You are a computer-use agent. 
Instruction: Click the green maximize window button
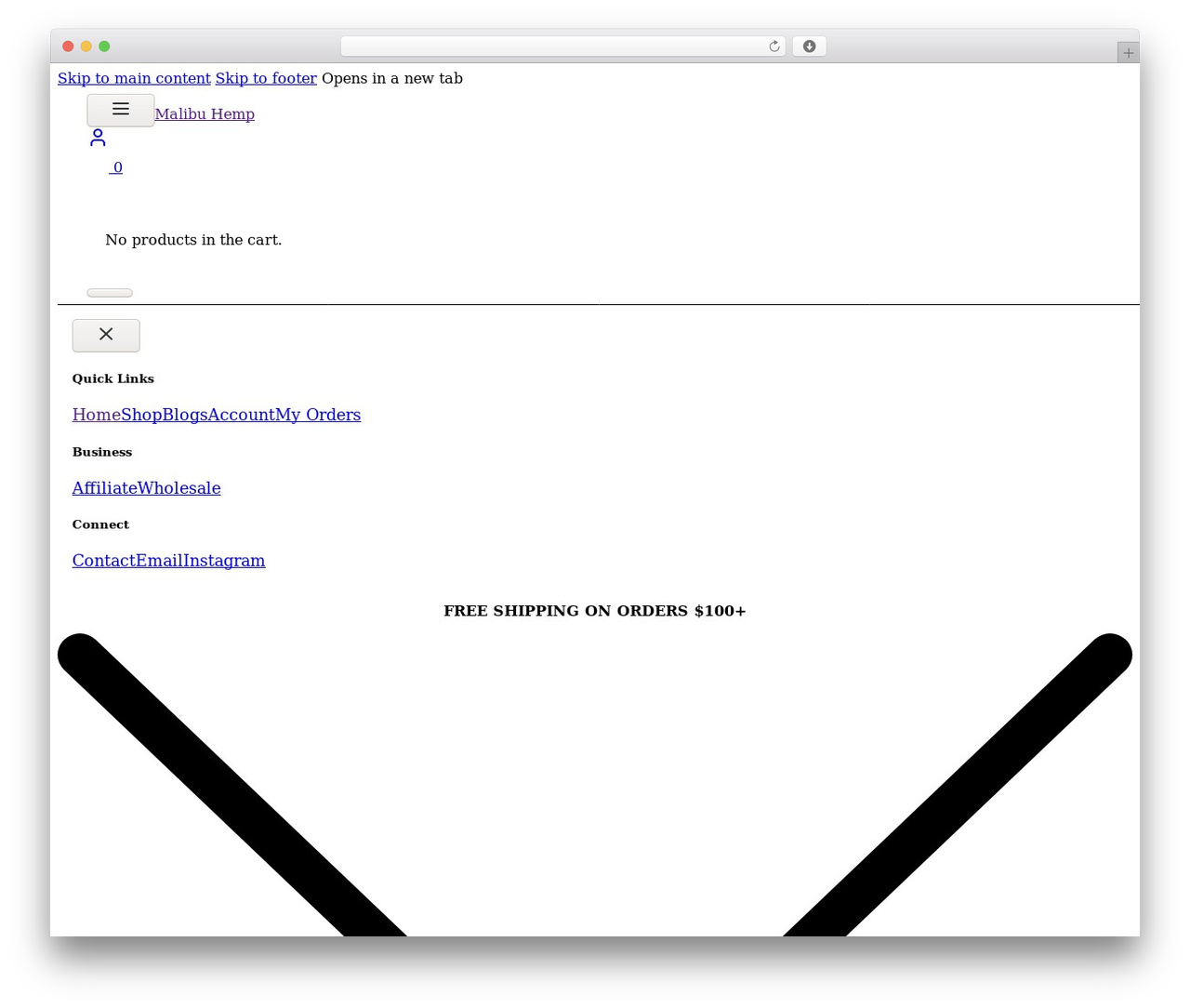pos(104,46)
